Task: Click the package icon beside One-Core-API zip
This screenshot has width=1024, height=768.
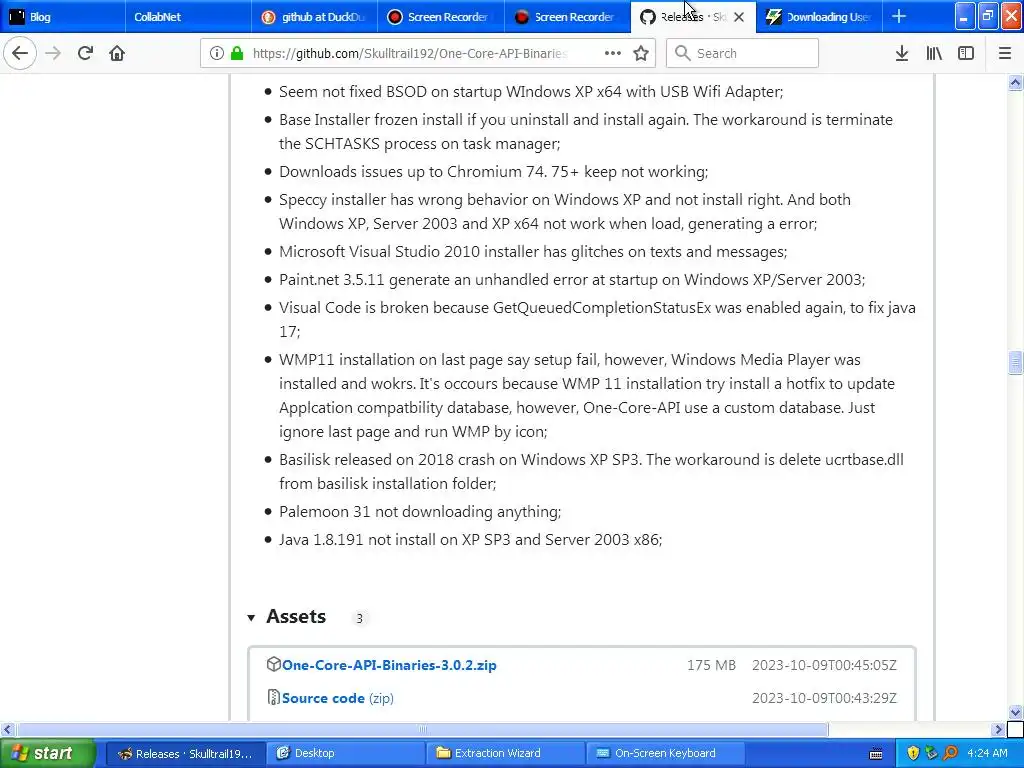Action: [x=274, y=664]
